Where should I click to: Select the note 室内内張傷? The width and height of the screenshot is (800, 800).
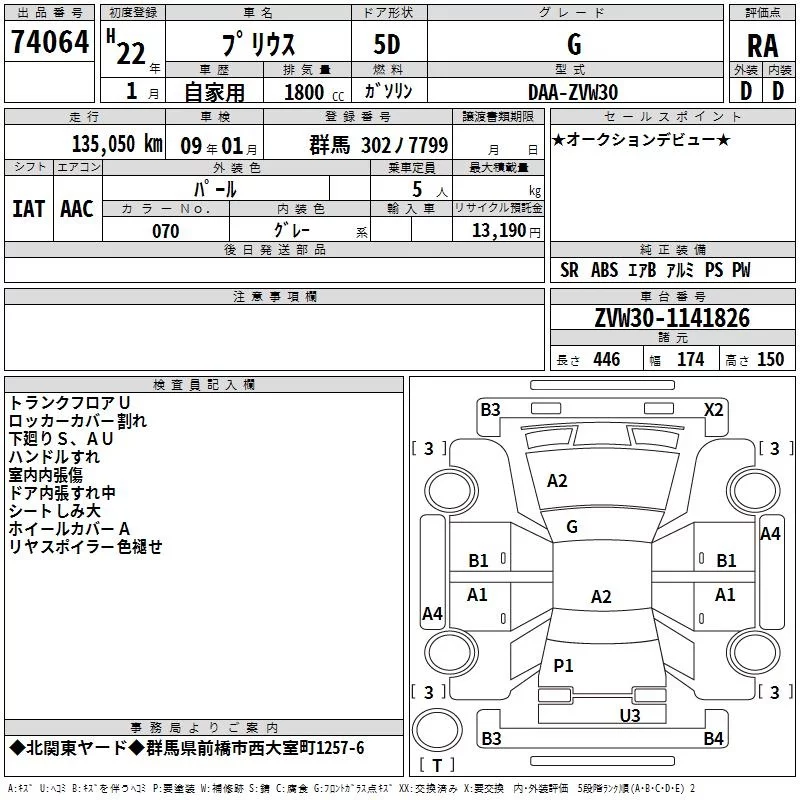[46, 475]
